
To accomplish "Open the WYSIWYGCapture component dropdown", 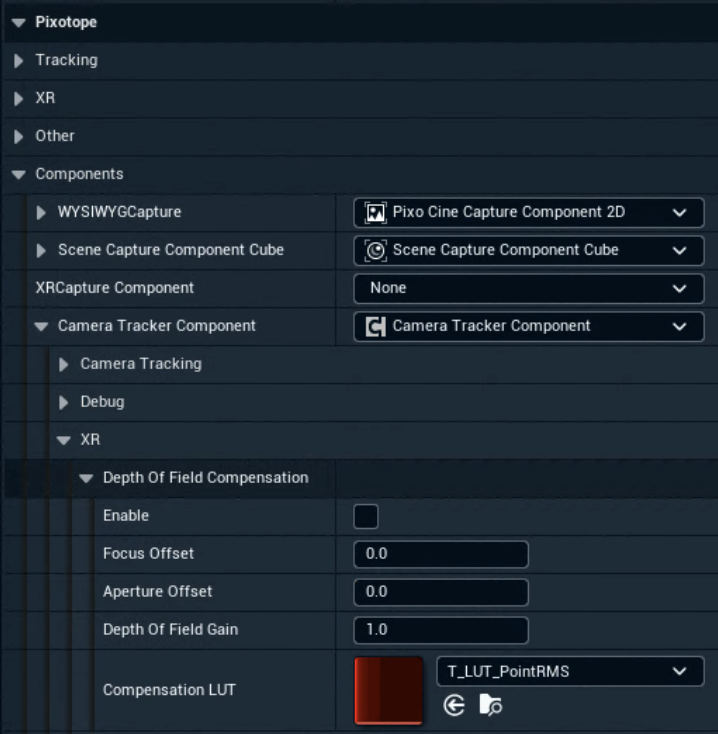I will (x=528, y=212).
